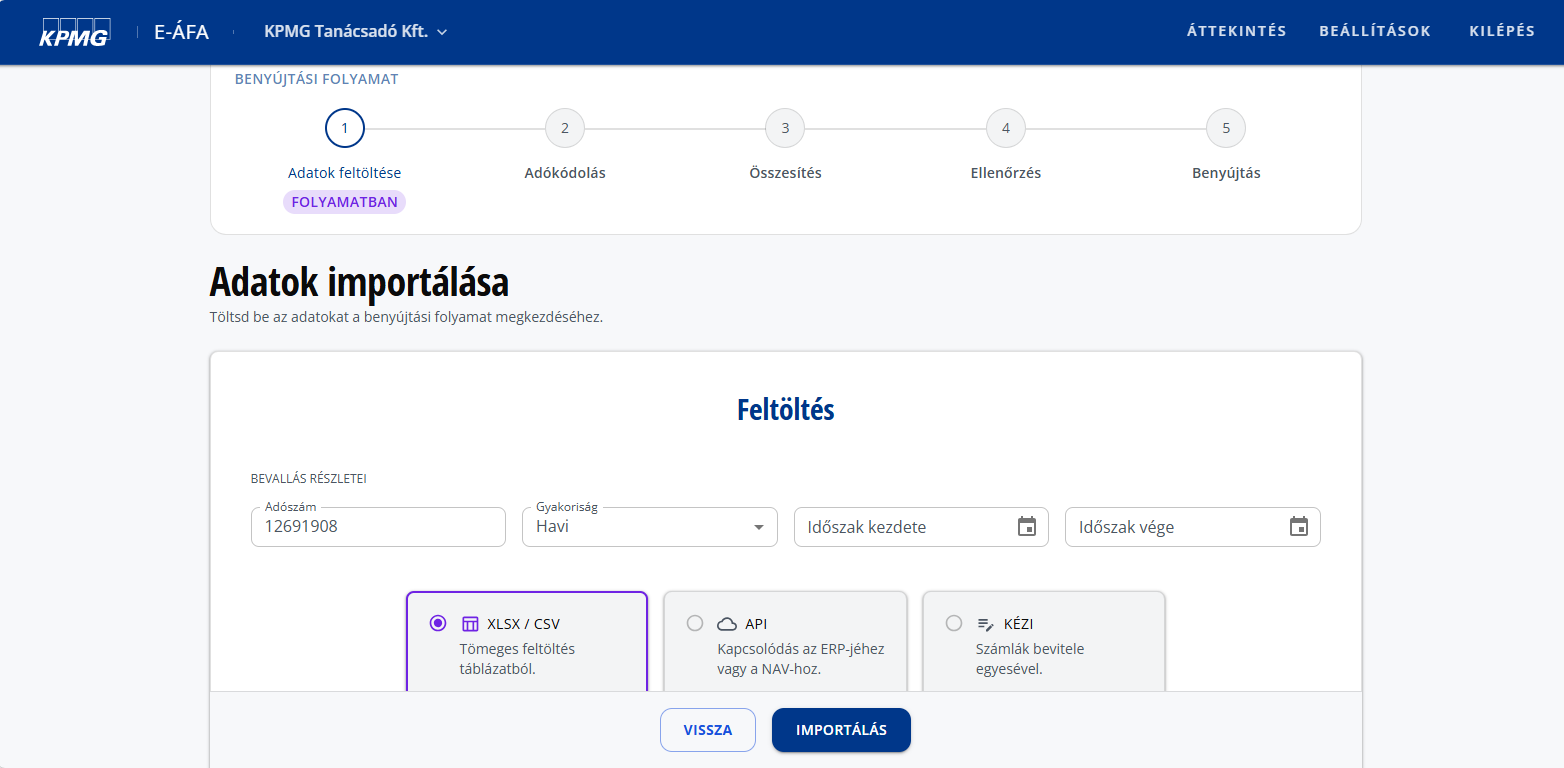Click the Adószám input field
This screenshot has height=768, width=1564.
coord(378,527)
